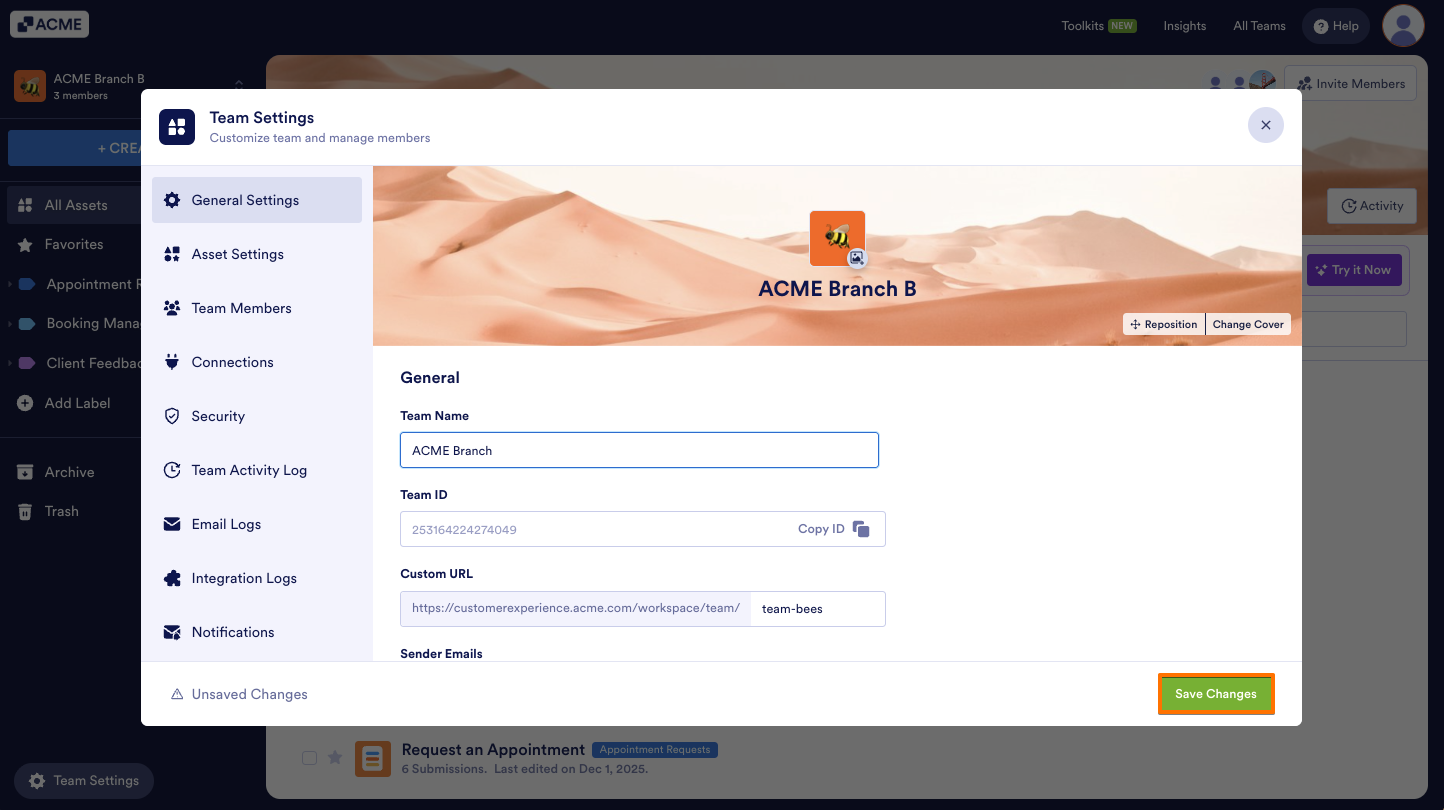Click the Team Name input field
This screenshot has width=1444, height=810.
(x=639, y=450)
